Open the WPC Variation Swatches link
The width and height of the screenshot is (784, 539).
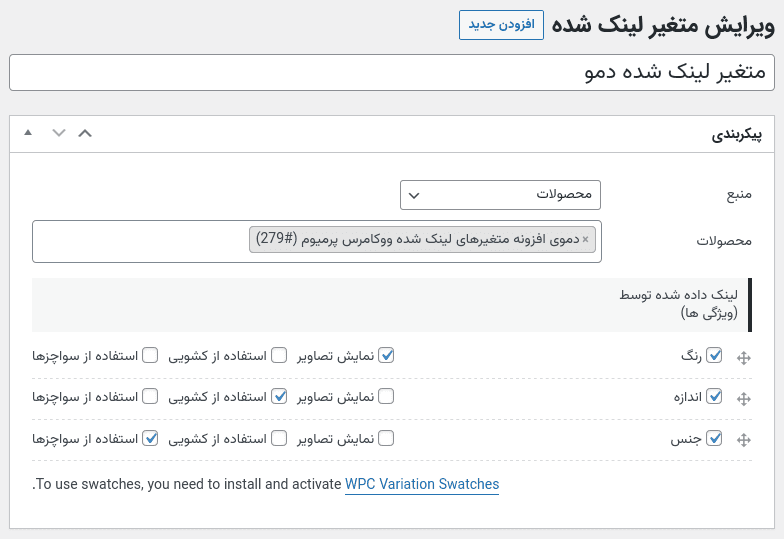click(x=422, y=484)
